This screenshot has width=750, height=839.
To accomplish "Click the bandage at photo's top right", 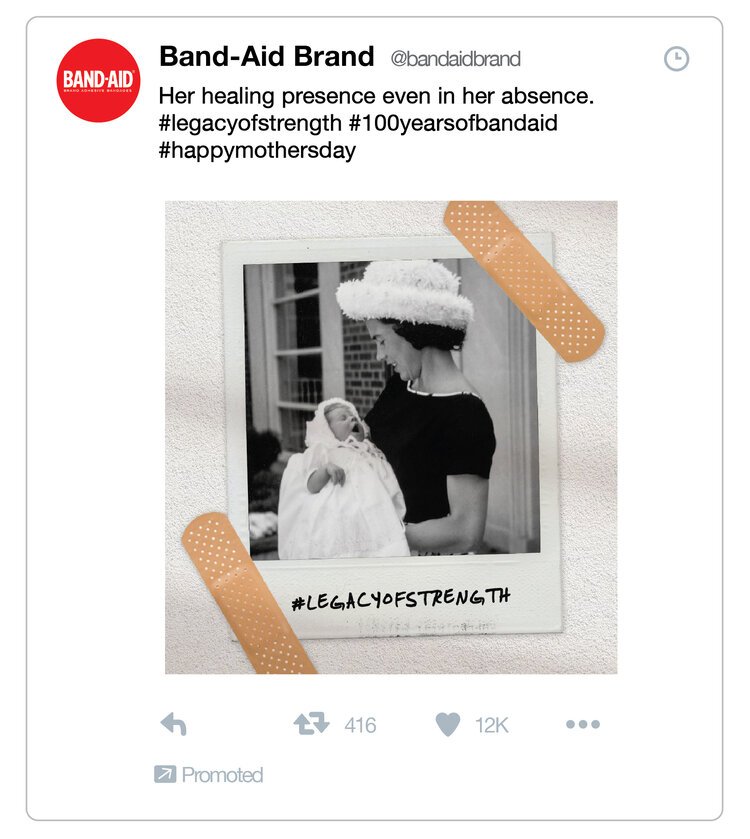I will pos(524,280).
